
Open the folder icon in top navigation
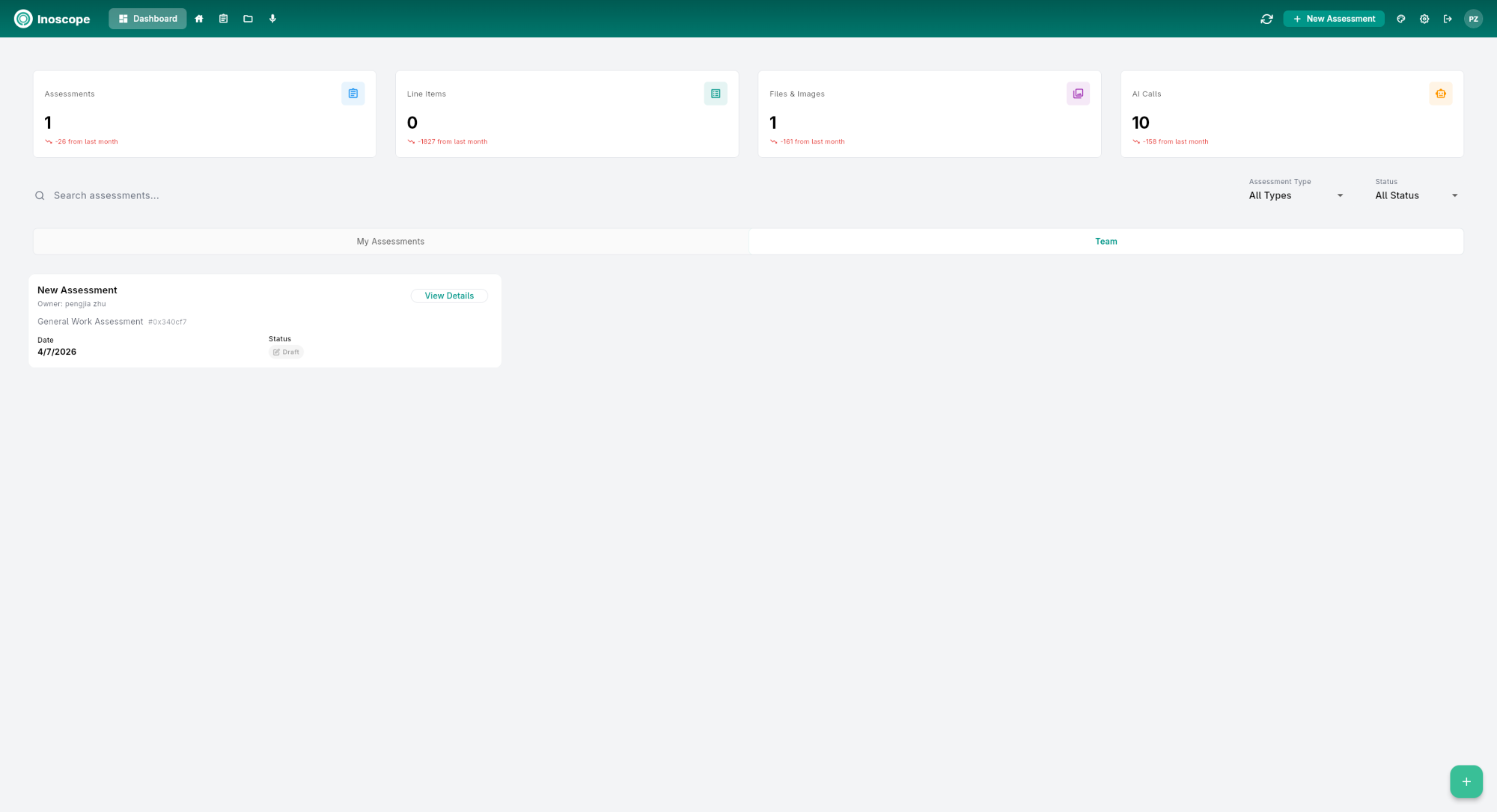248,18
